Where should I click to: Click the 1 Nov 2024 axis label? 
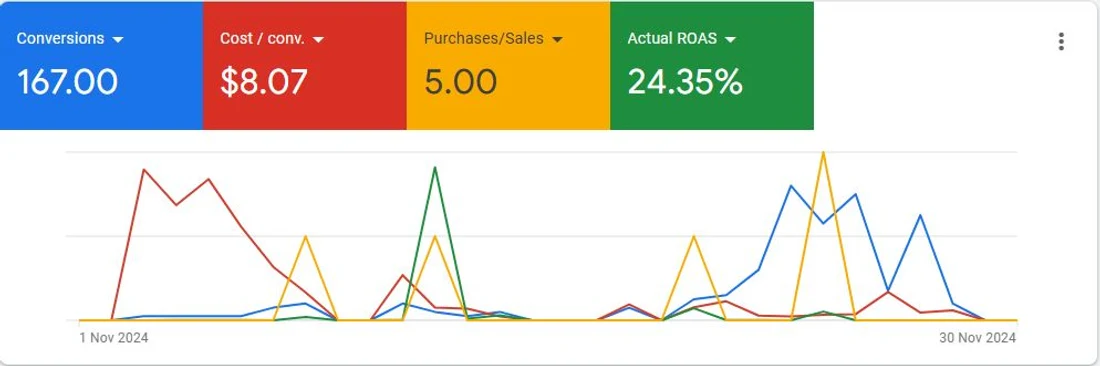coord(114,338)
